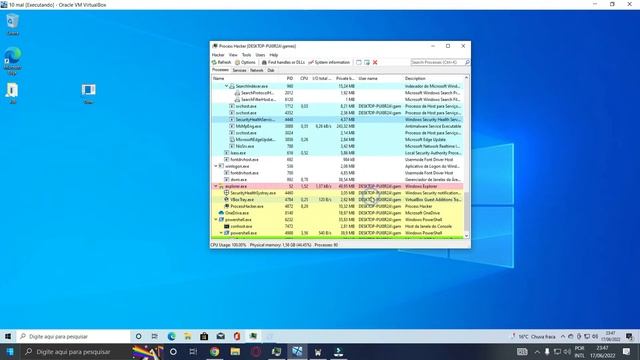Click the find window toolbar icon
Screen dimensions: 640x360
(359, 62)
